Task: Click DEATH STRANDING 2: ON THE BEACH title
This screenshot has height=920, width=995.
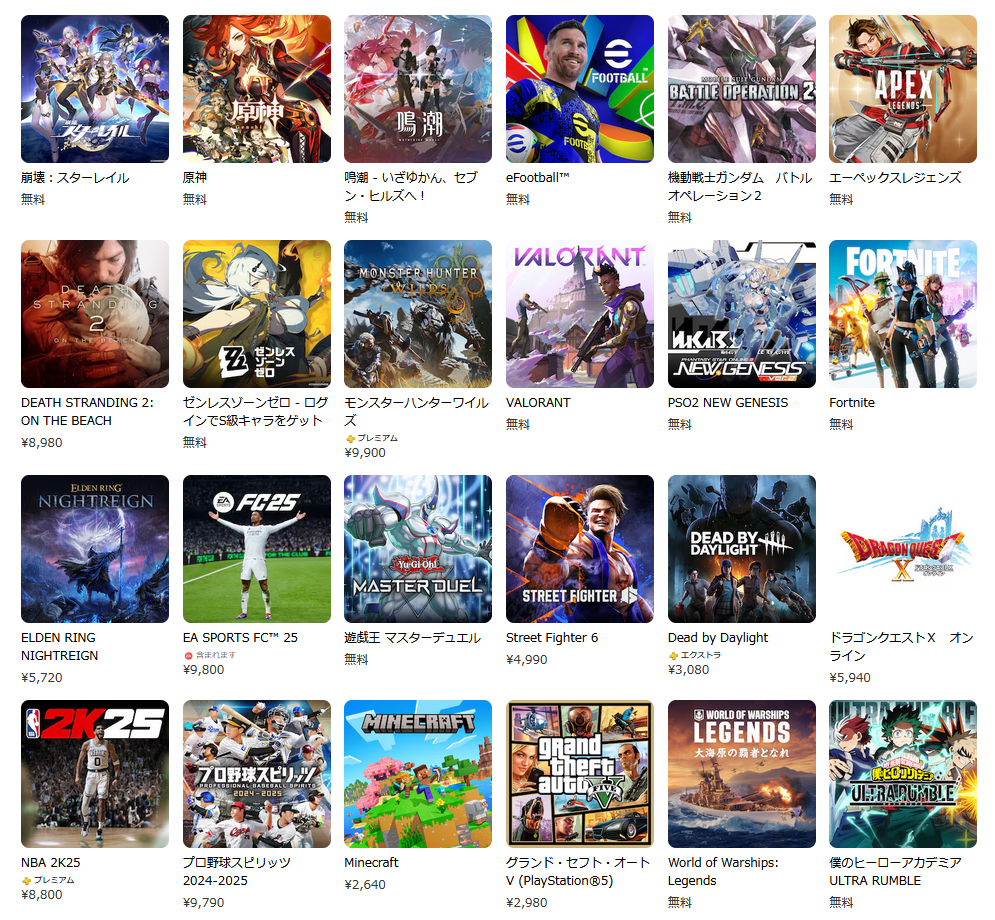Action: click(x=88, y=412)
